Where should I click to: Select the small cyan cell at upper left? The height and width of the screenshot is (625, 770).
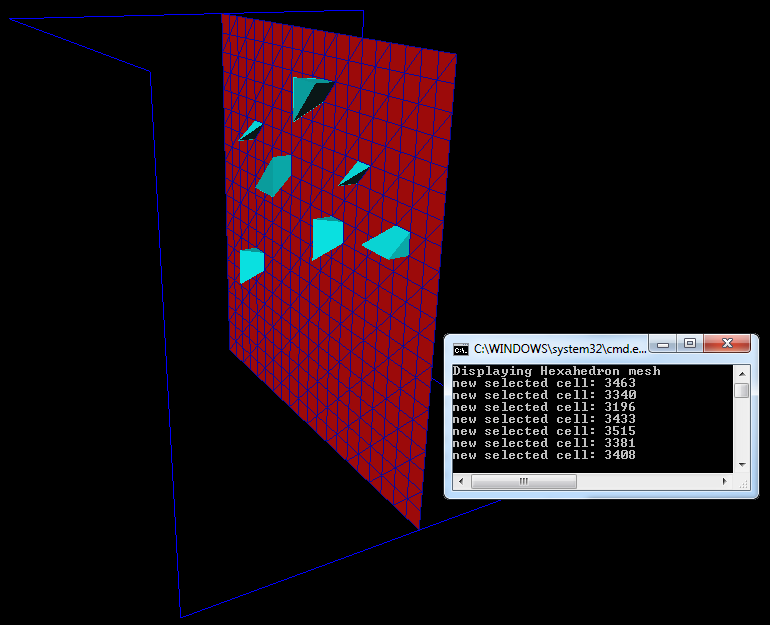click(x=250, y=131)
